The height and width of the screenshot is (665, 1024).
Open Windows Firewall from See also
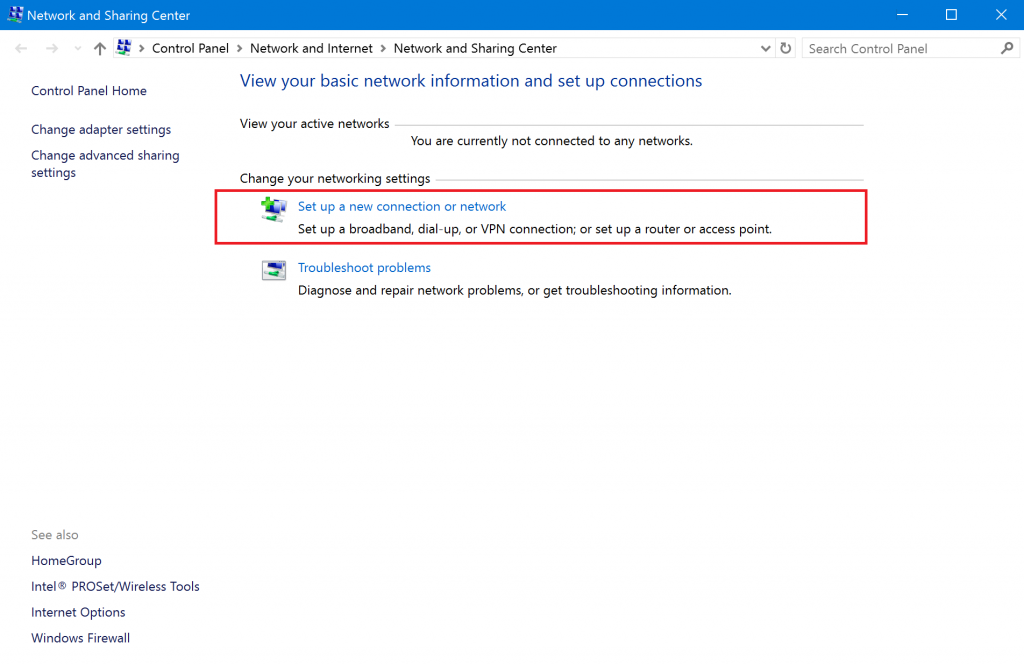(x=80, y=637)
